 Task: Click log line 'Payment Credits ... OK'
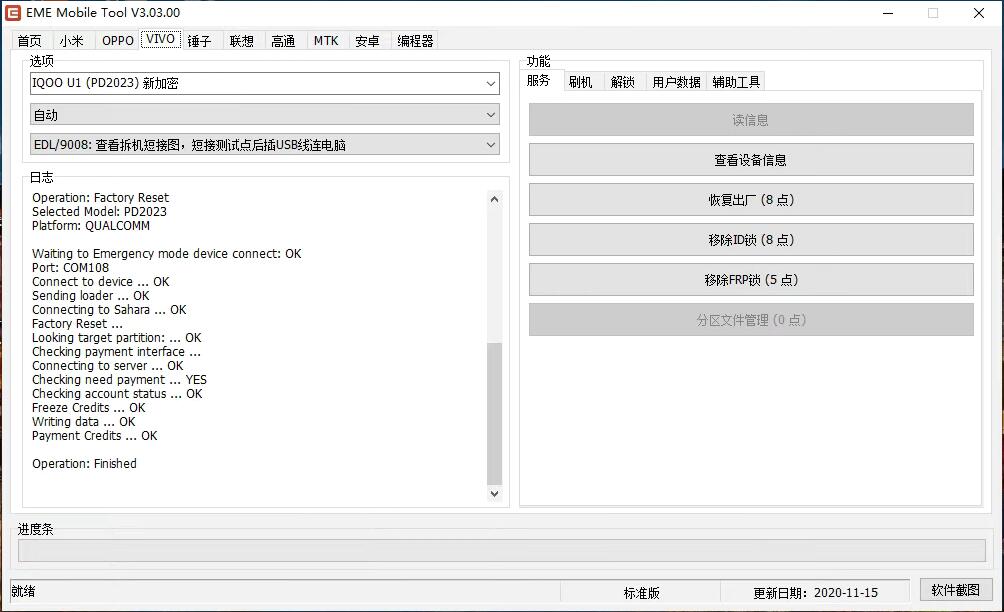(x=95, y=436)
